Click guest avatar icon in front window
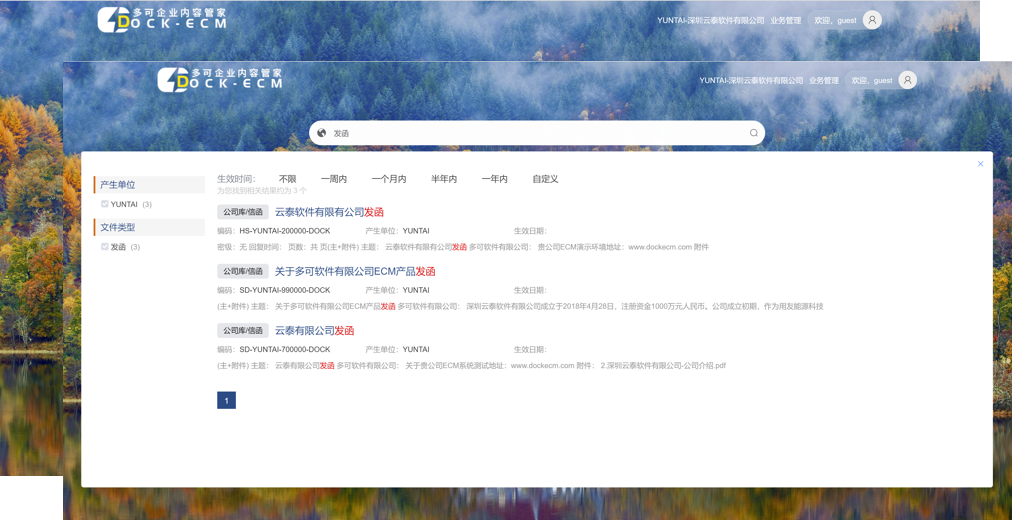Viewport: 1012px width, 520px height. [x=907, y=80]
